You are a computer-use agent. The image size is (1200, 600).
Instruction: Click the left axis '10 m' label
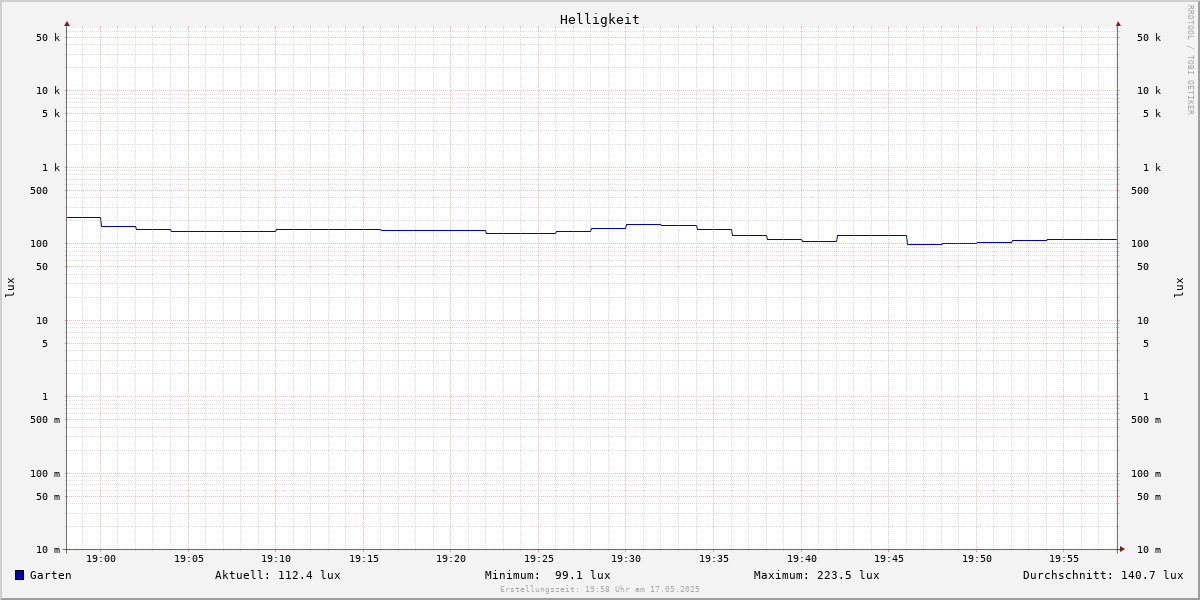48,550
